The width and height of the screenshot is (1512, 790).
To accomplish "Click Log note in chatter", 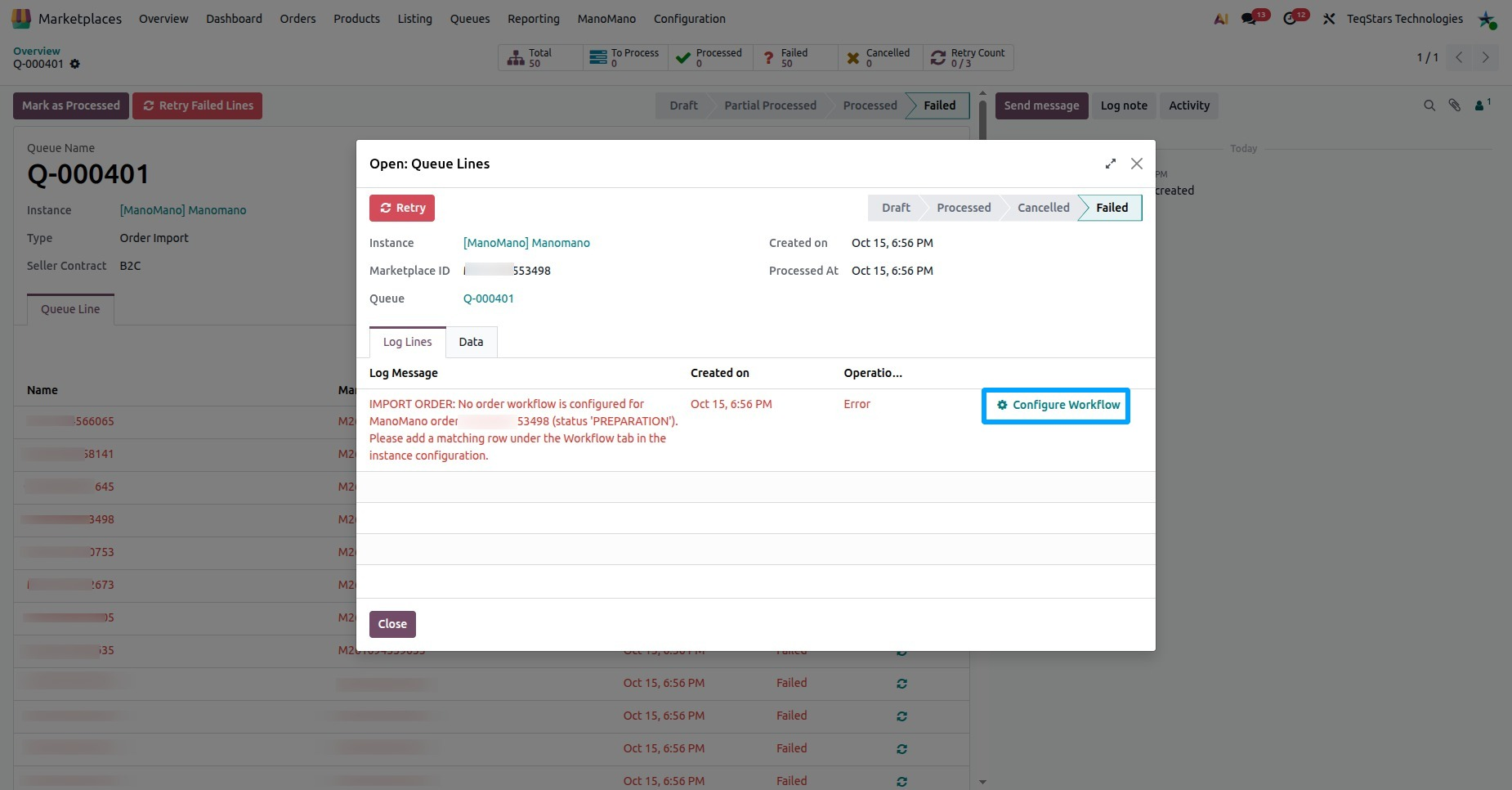I will 1124,105.
